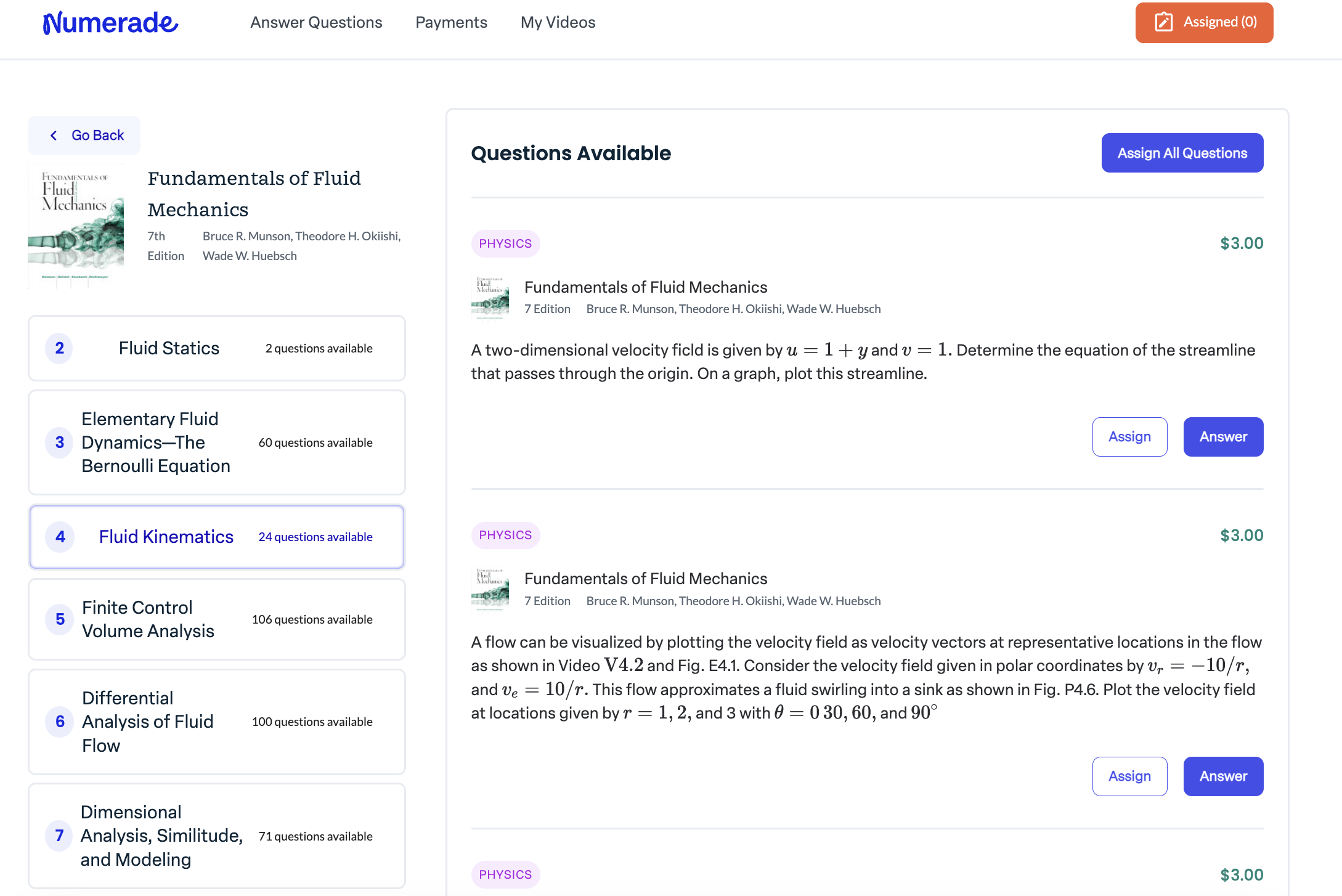Viewport: 1342px width, 896px height.
Task: Click '60 questions available' text
Action: (315, 442)
